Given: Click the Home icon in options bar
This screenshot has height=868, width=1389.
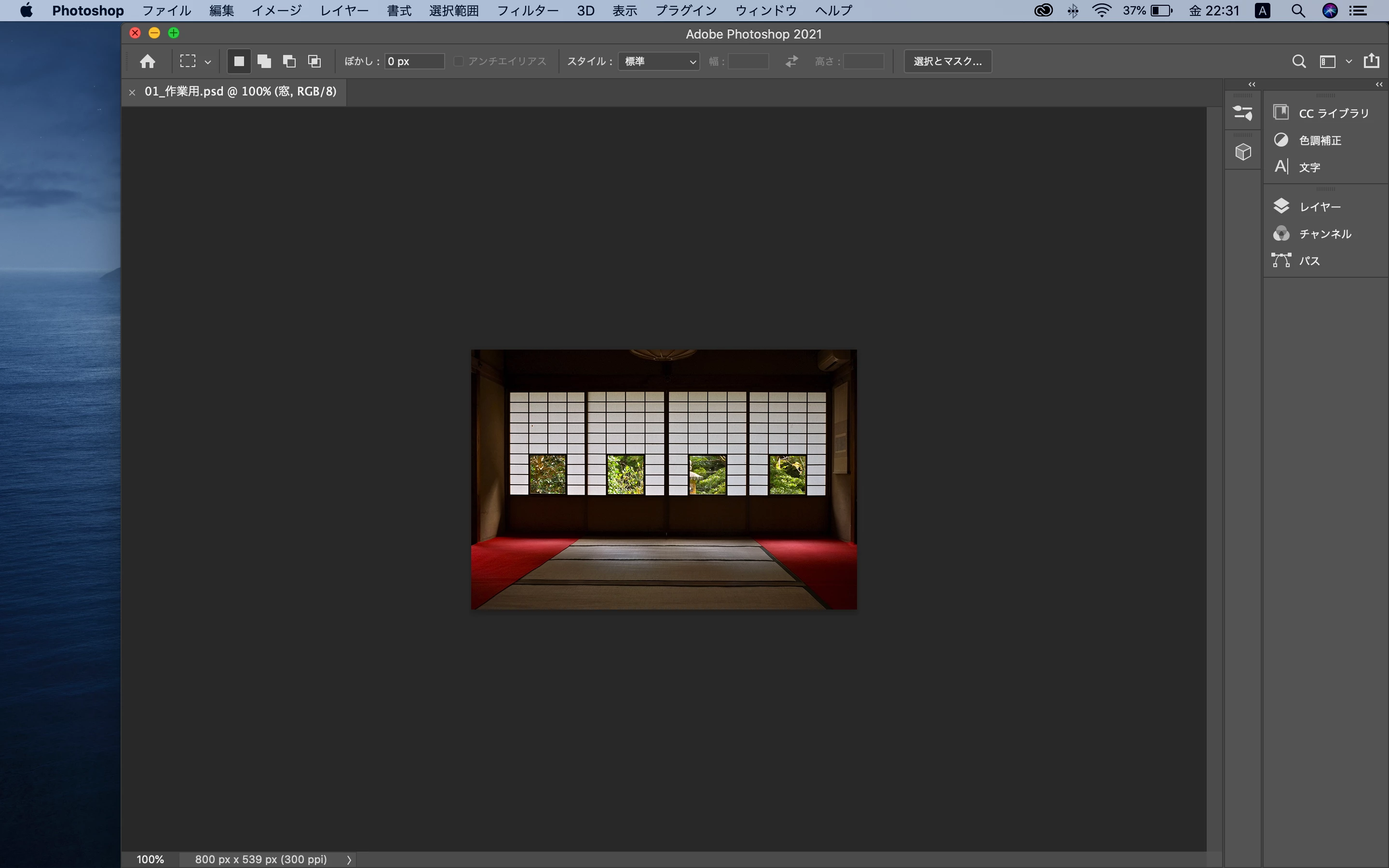Looking at the screenshot, I should tap(148, 61).
